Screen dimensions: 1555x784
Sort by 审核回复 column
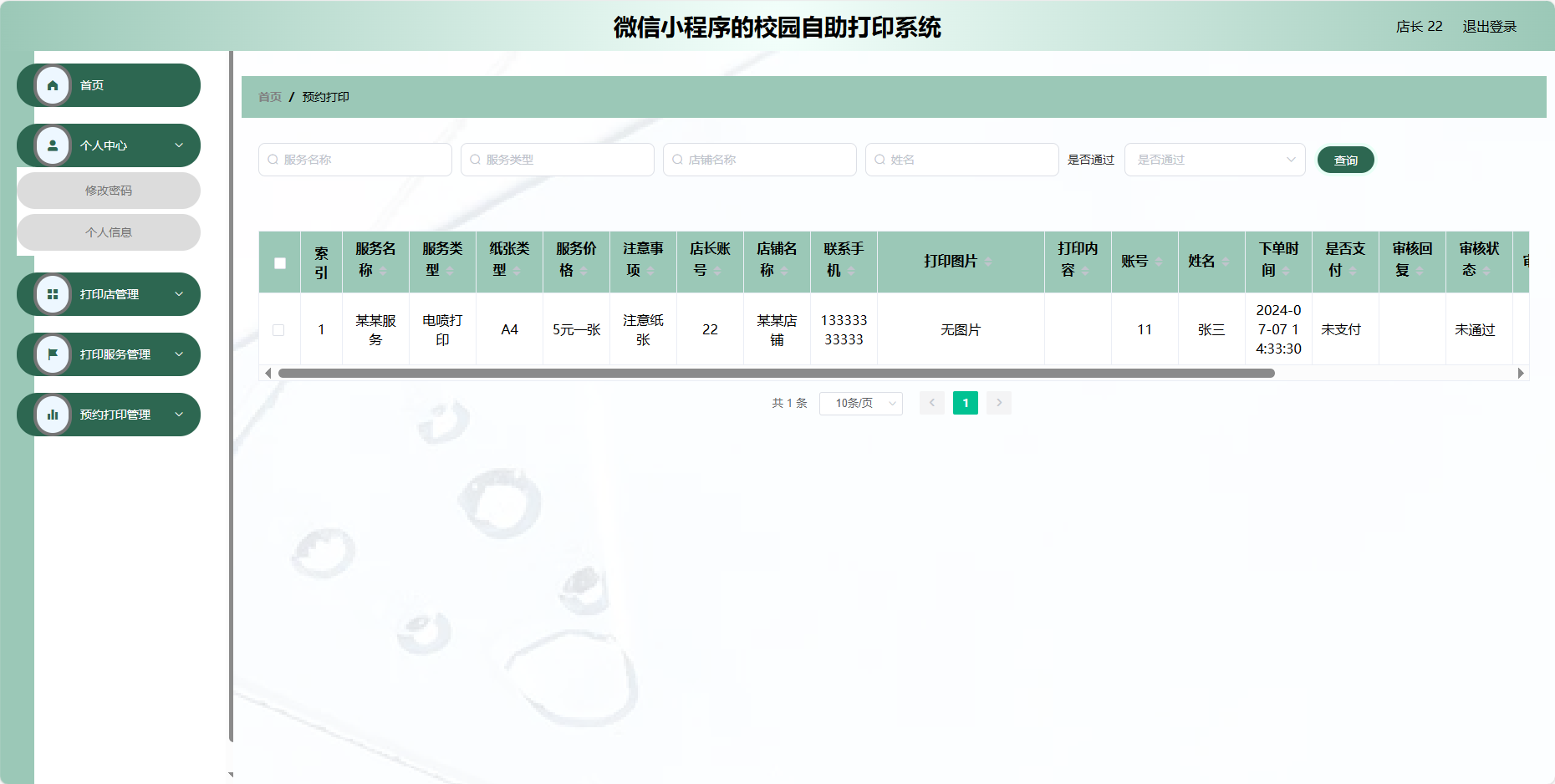1420,271
